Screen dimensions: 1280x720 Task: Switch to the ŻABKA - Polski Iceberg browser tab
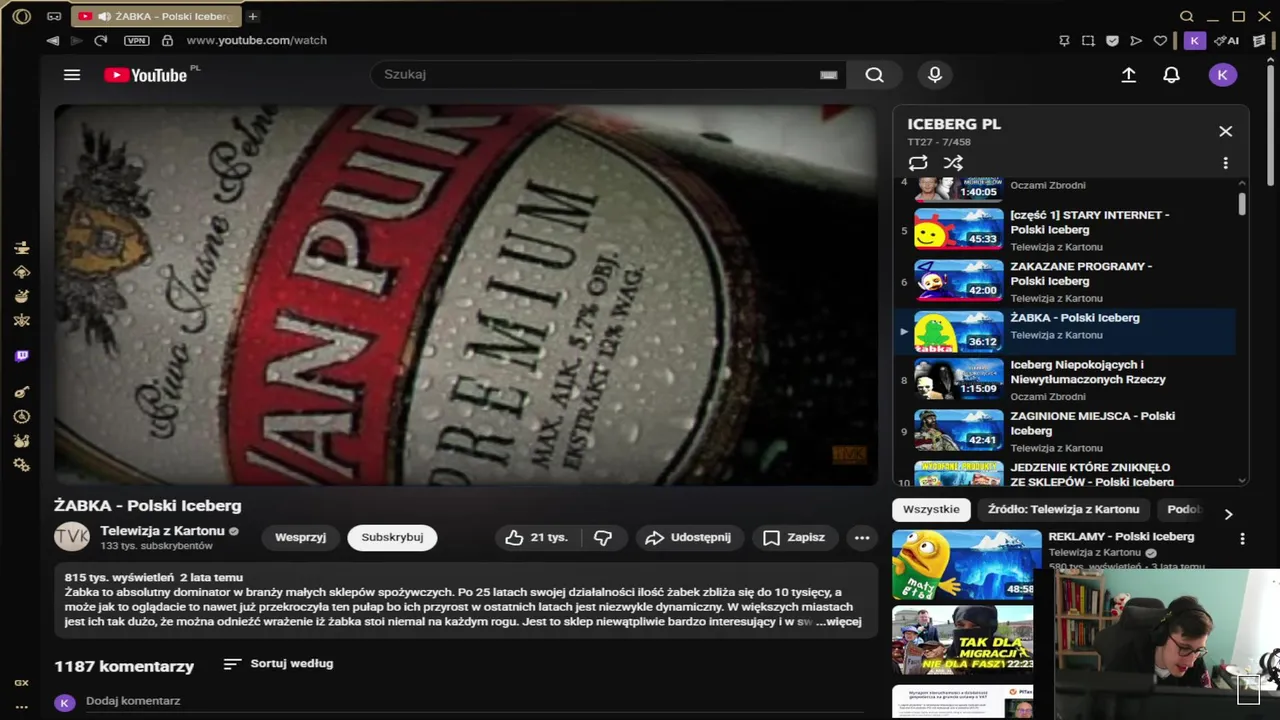point(155,16)
